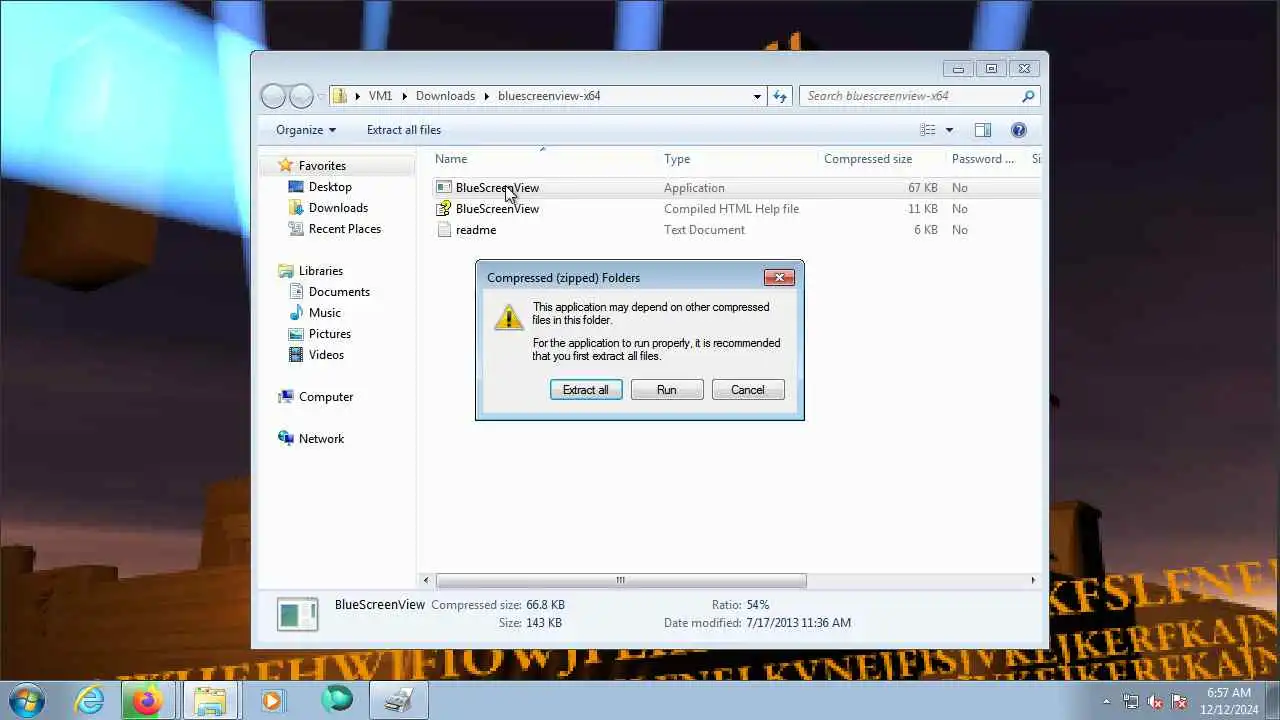Open Network in navigation pane
Screen dimensions: 1280x720
click(x=321, y=439)
